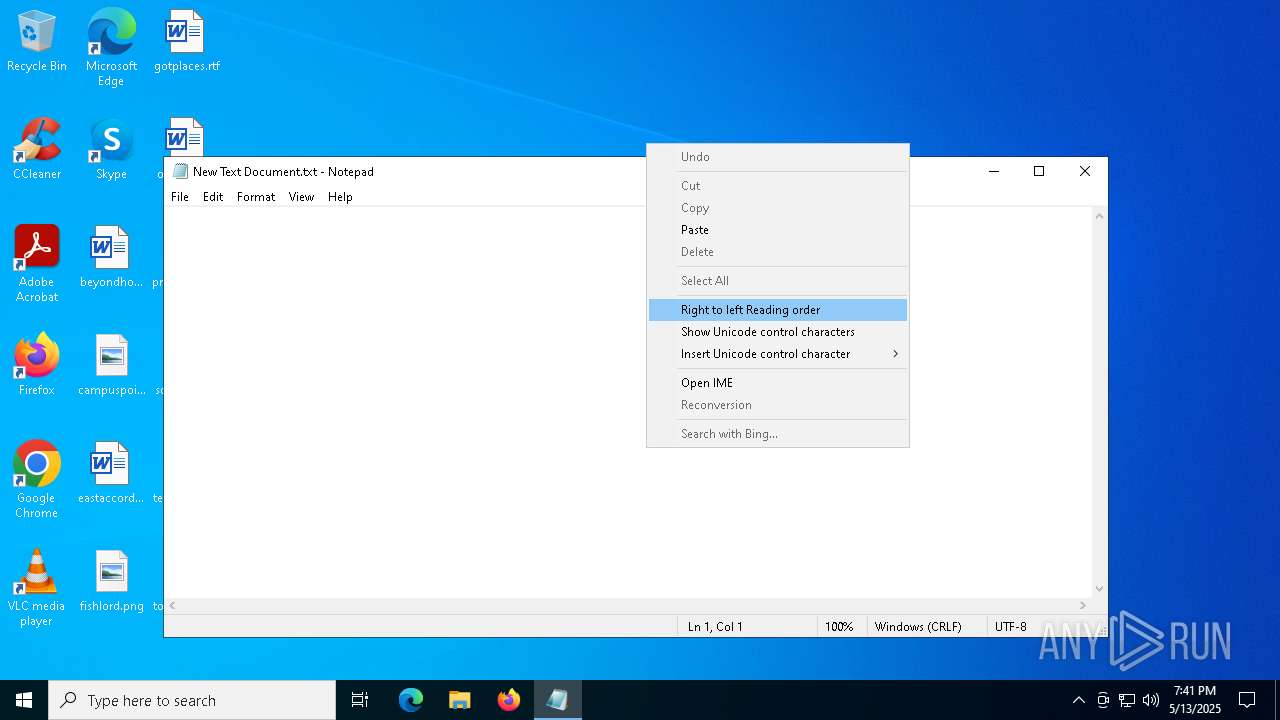Viewport: 1280px width, 720px height.
Task: Open the CCleaner desktop shortcut
Action: (37, 149)
